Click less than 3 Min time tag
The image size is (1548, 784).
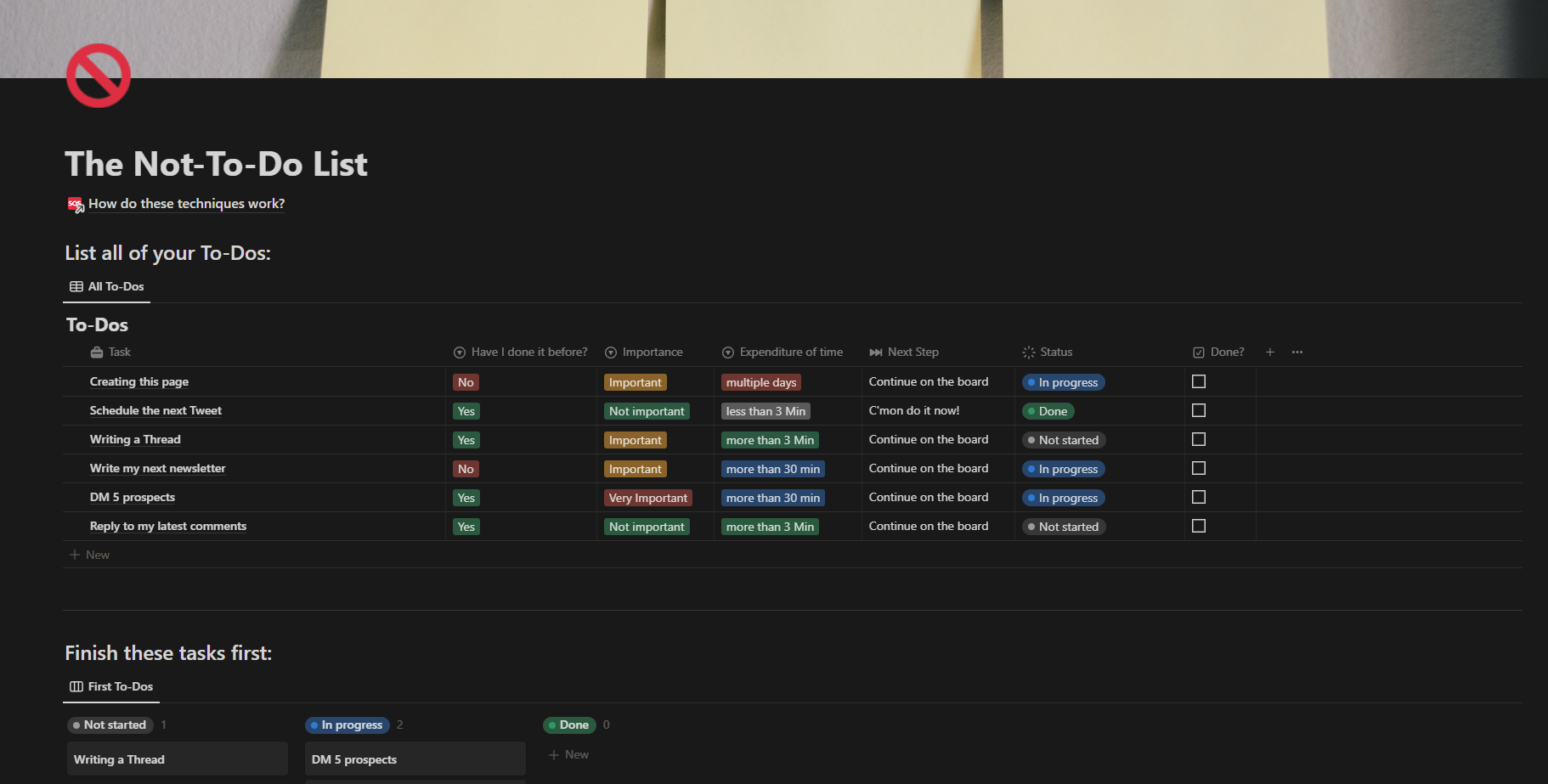(766, 411)
